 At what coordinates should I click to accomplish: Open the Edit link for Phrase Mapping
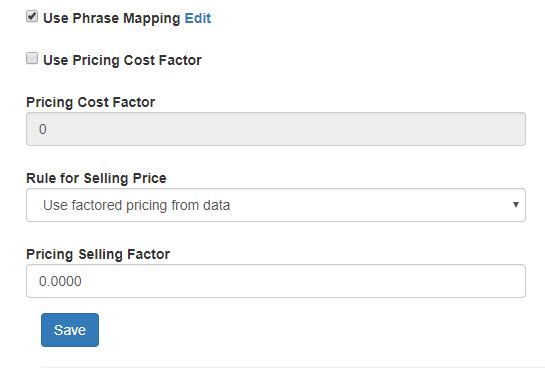tap(198, 18)
